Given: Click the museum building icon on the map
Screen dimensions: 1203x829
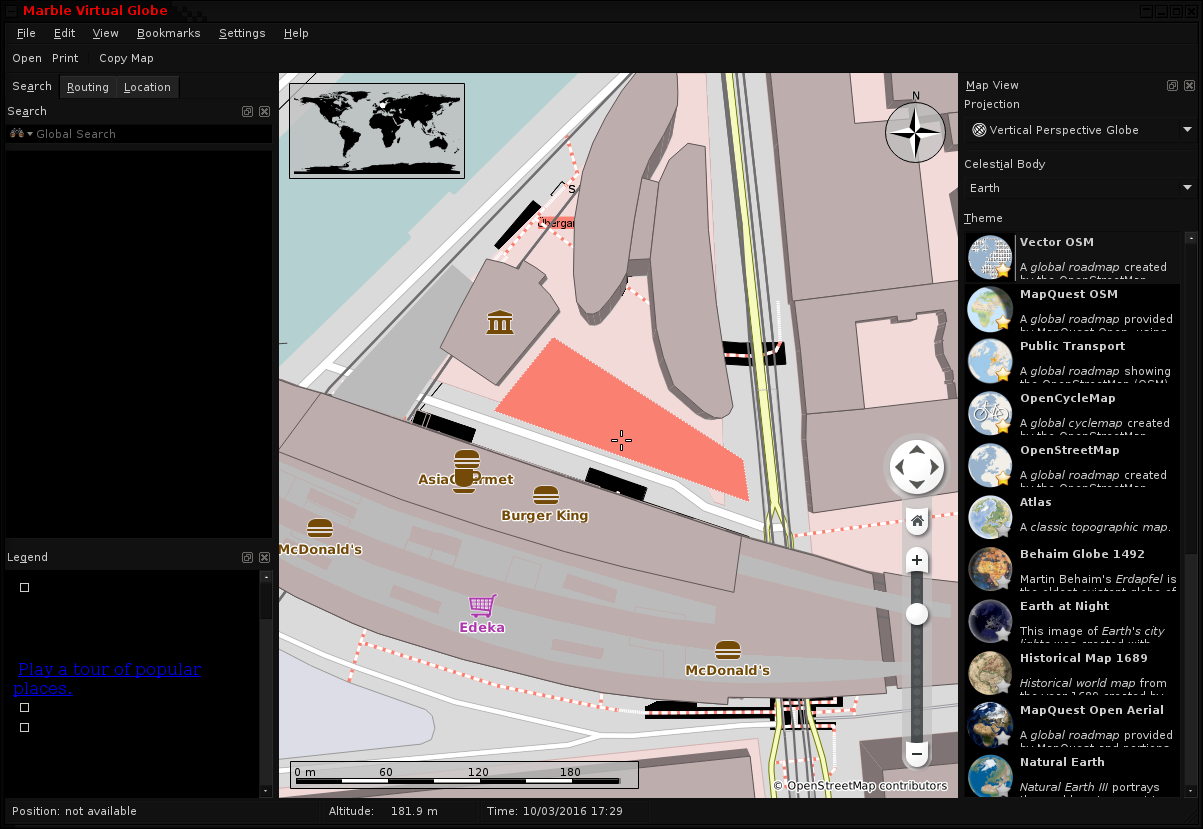Looking at the screenshot, I should pyautogui.click(x=500, y=322).
